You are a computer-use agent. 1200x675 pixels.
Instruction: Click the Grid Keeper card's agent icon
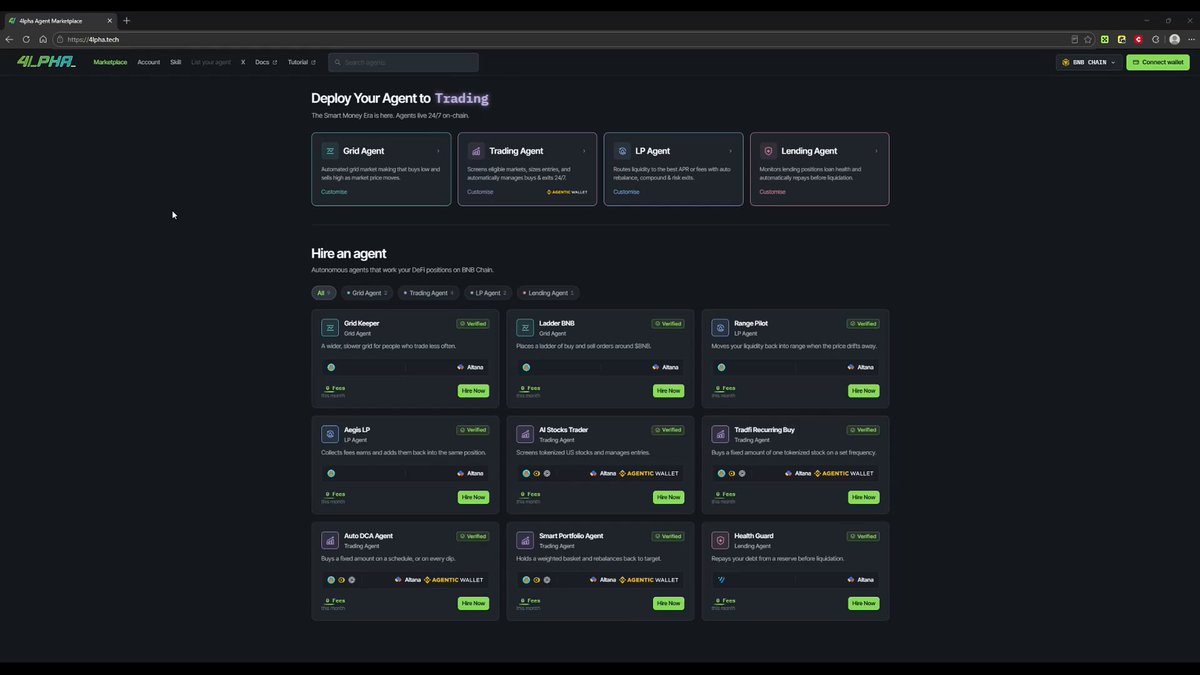(330, 328)
